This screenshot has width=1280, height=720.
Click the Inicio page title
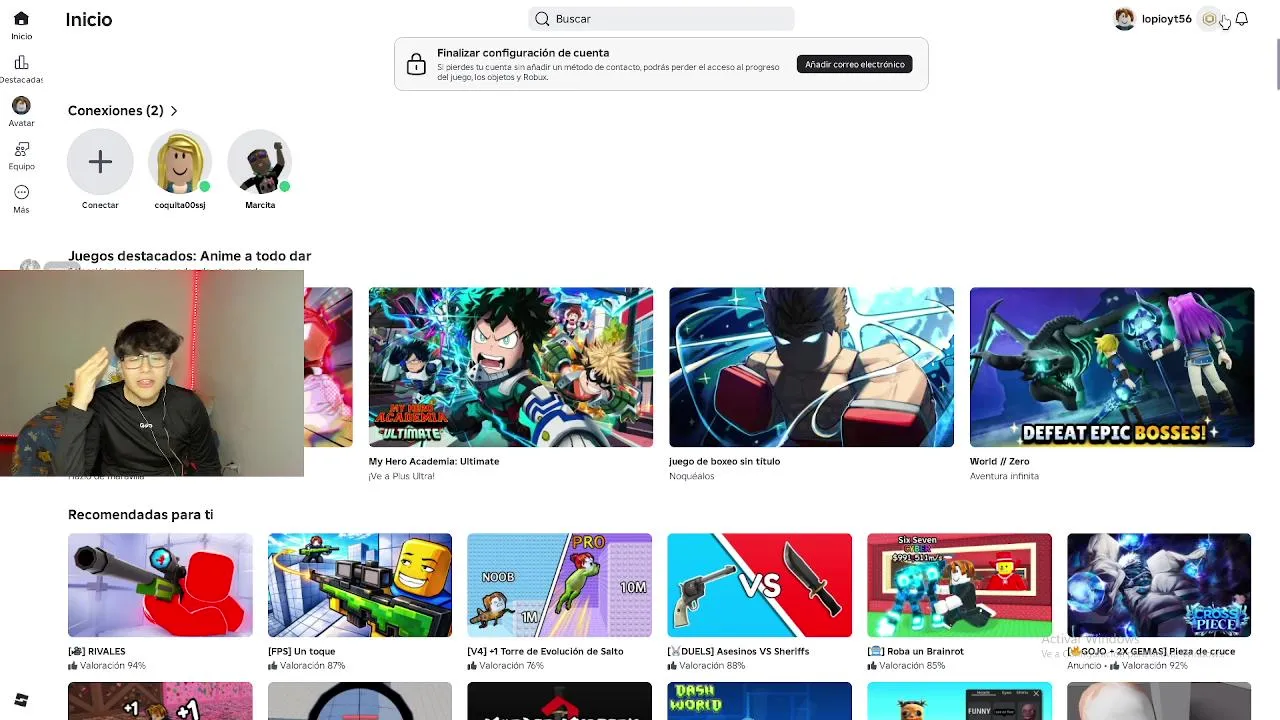click(x=89, y=19)
